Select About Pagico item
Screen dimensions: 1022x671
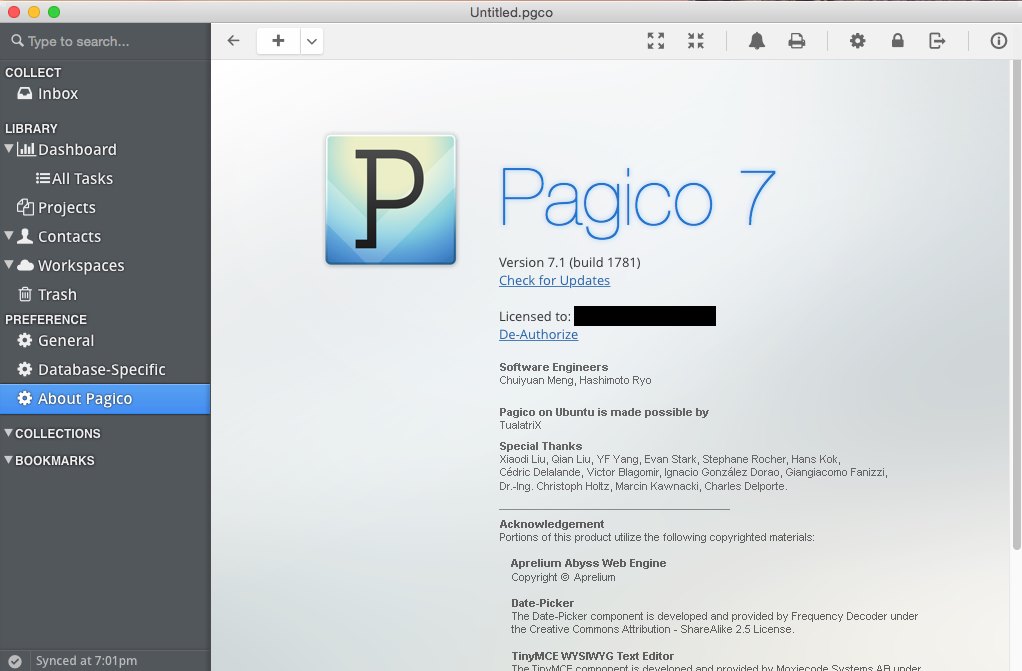(105, 398)
